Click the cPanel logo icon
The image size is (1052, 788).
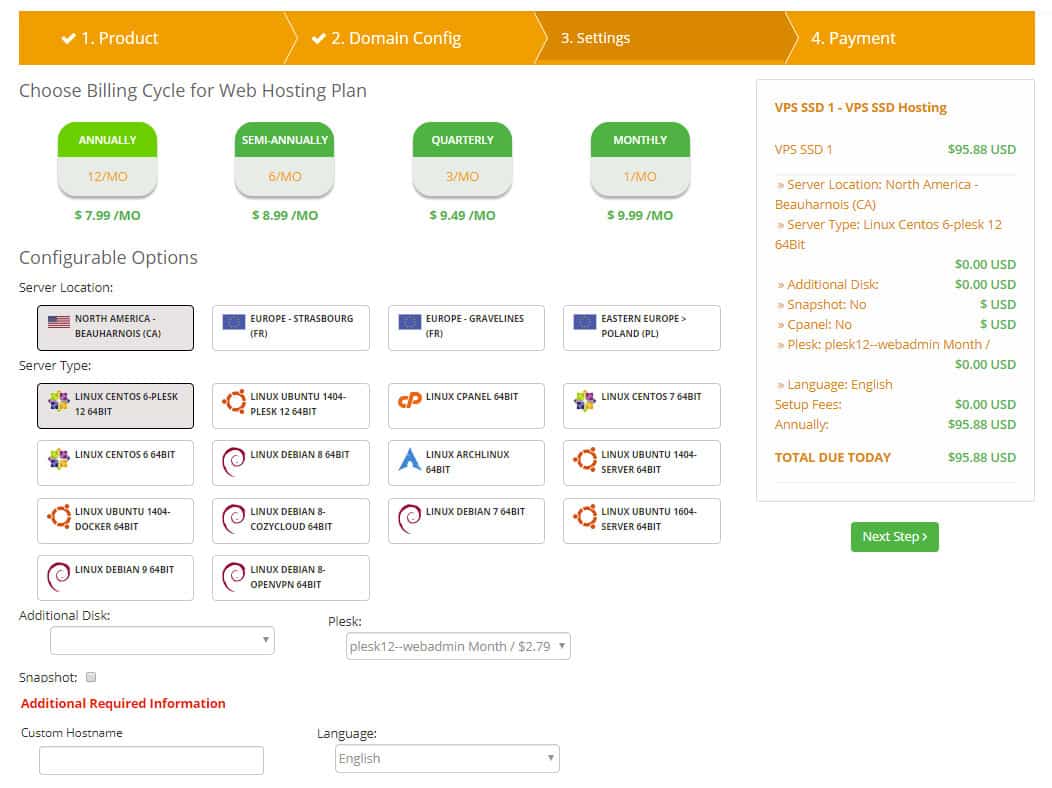(x=410, y=400)
